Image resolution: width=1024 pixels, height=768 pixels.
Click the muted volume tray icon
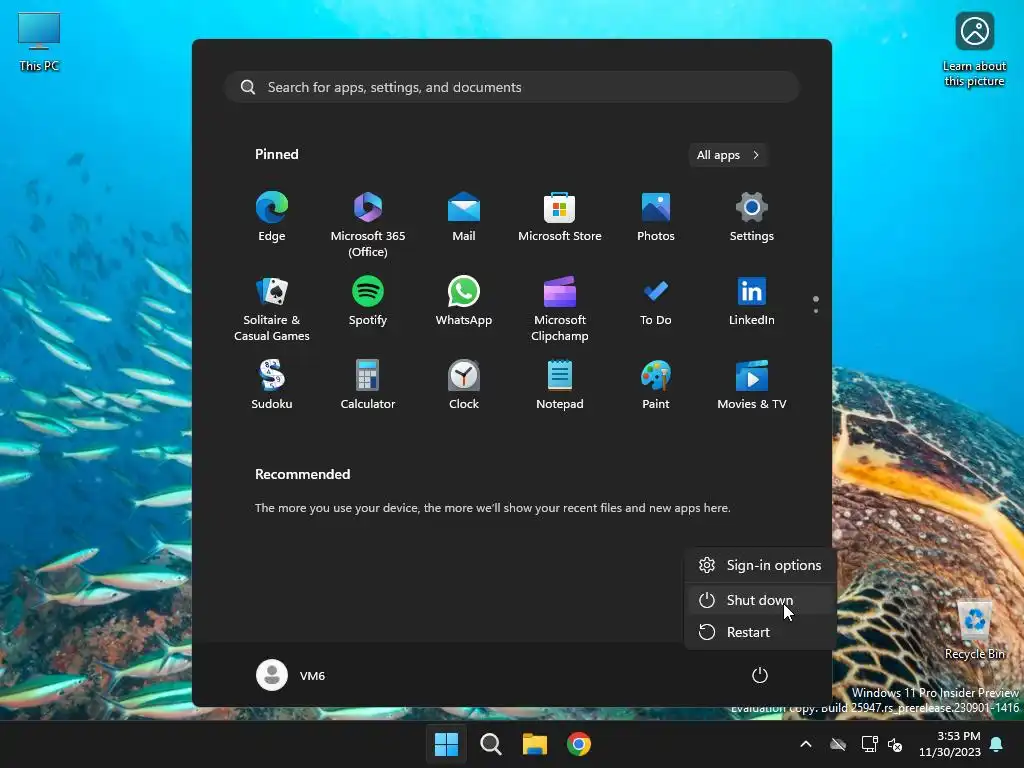click(x=895, y=744)
